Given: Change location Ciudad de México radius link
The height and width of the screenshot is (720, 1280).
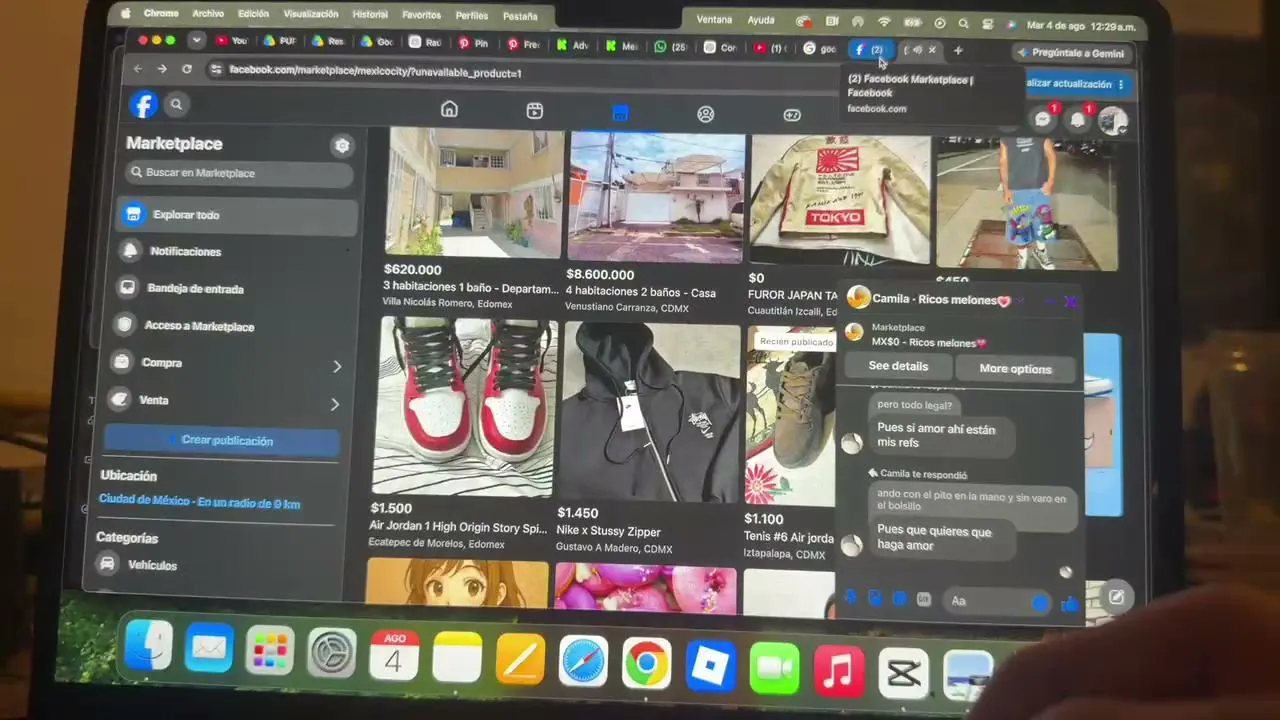Looking at the screenshot, I should [x=199, y=502].
